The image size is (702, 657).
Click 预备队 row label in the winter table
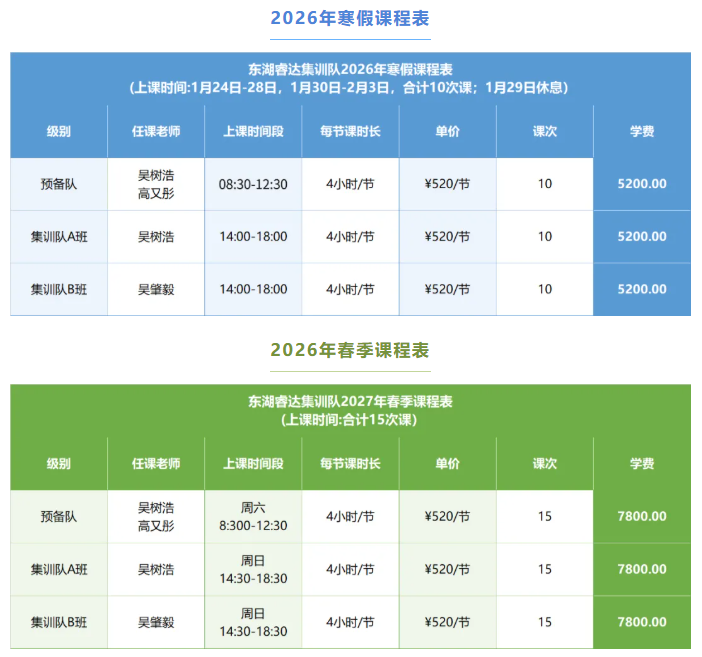coord(59,184)
